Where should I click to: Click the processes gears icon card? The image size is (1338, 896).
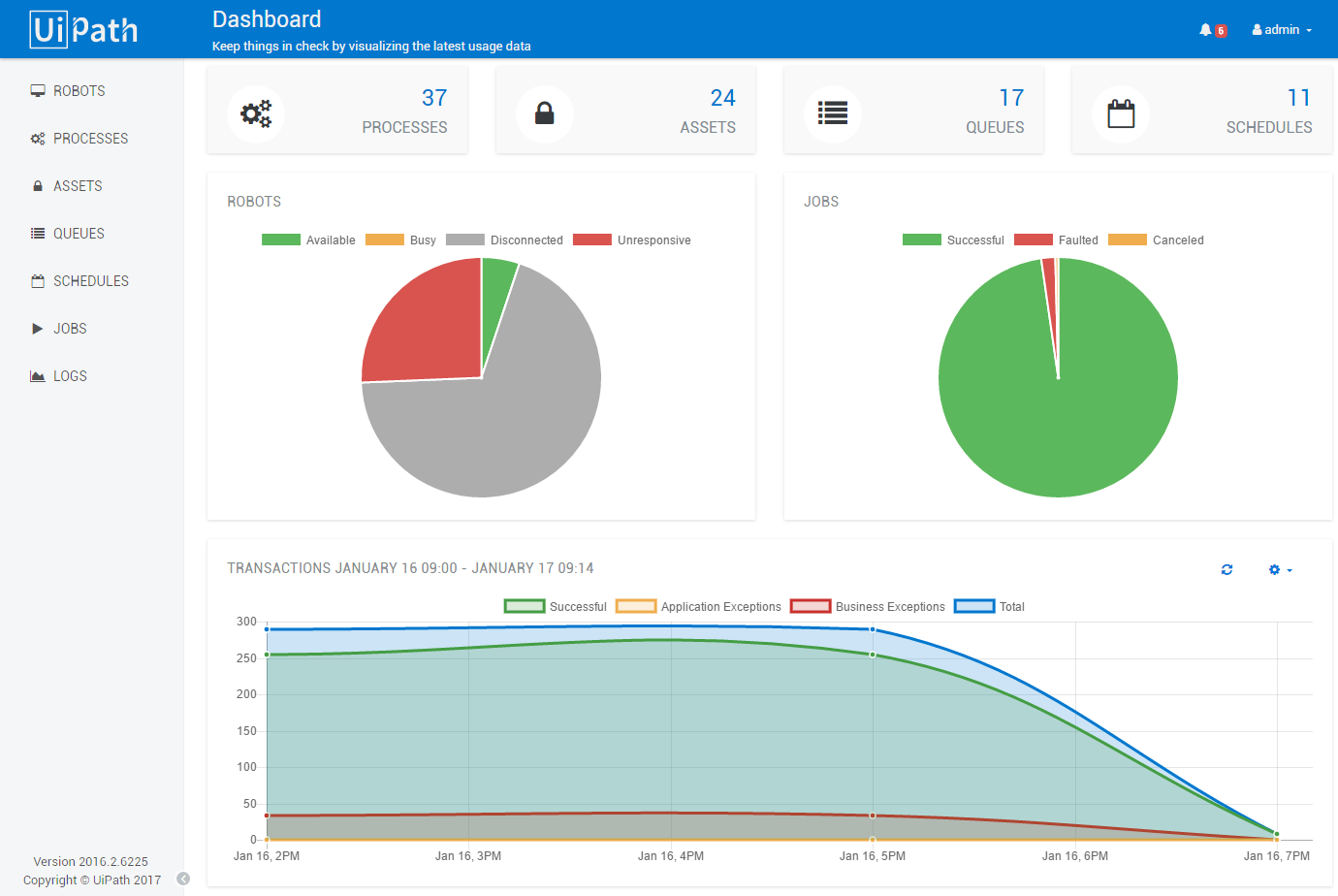pos(256,114)
